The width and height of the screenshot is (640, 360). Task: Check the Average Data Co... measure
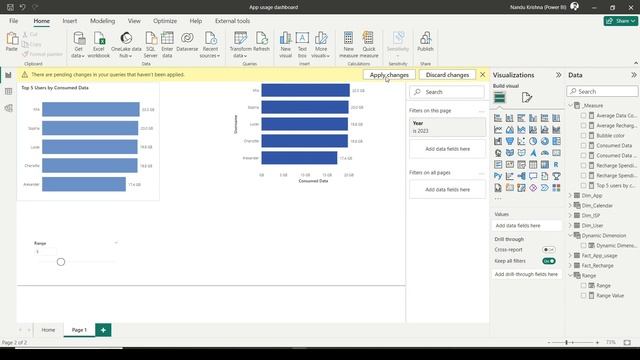point(583,116)
